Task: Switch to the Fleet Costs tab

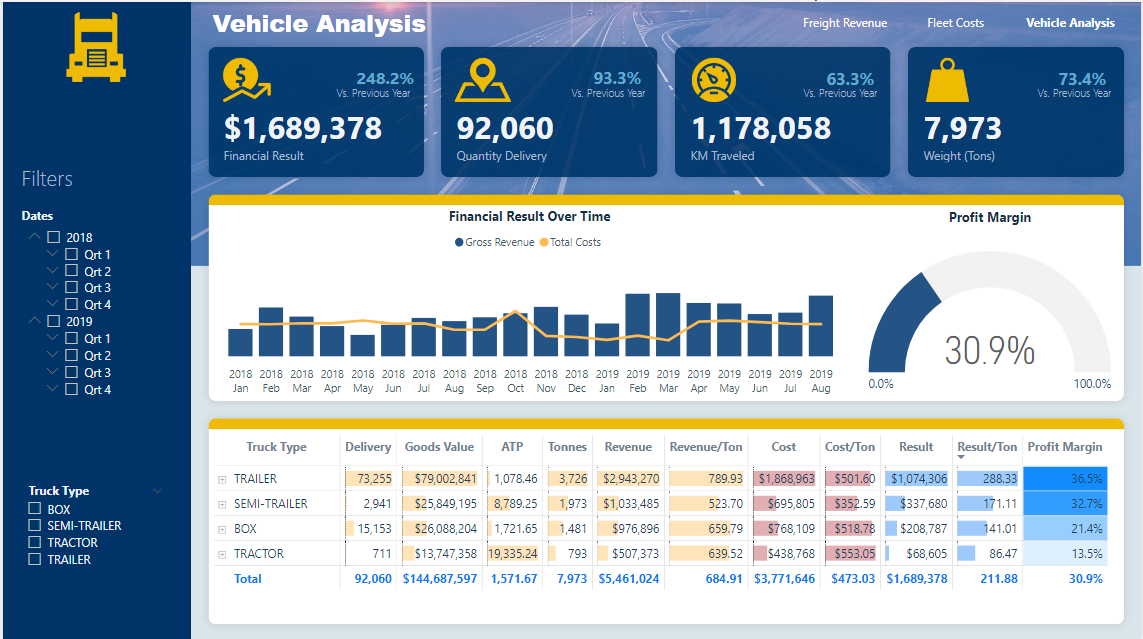Action: [x=955, y=21]
